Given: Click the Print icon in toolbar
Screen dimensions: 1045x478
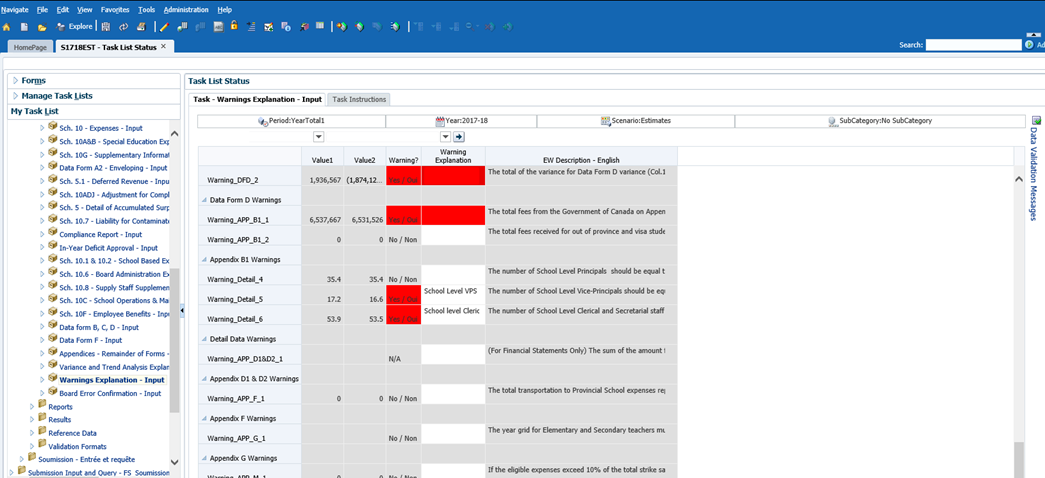Looking at the screenshot, I should 141,27.
